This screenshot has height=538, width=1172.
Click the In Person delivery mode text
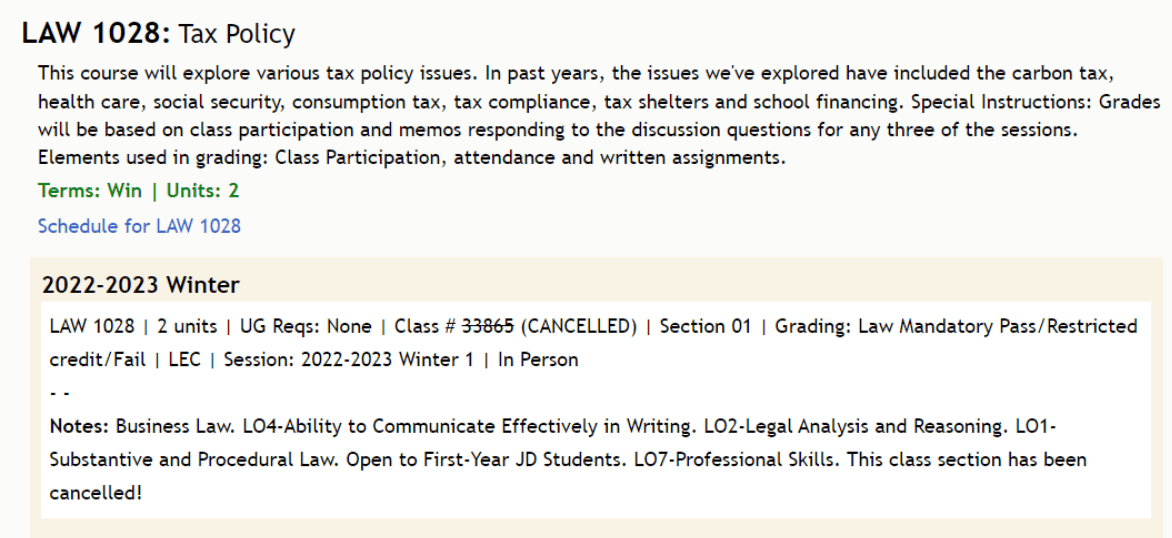pos(538,360)
